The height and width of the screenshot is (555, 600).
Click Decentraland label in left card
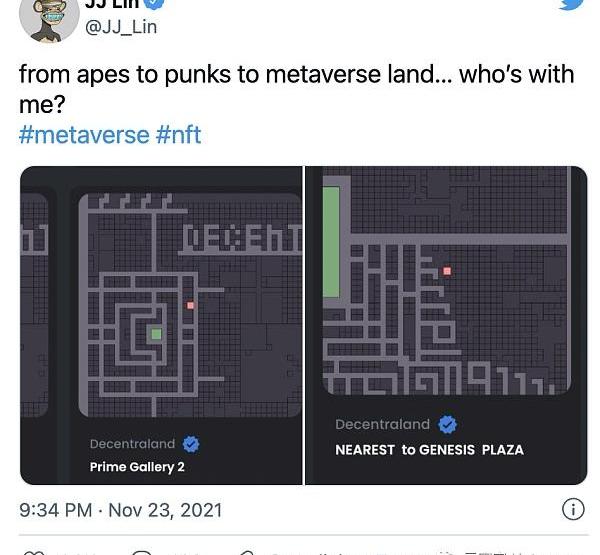132,444
